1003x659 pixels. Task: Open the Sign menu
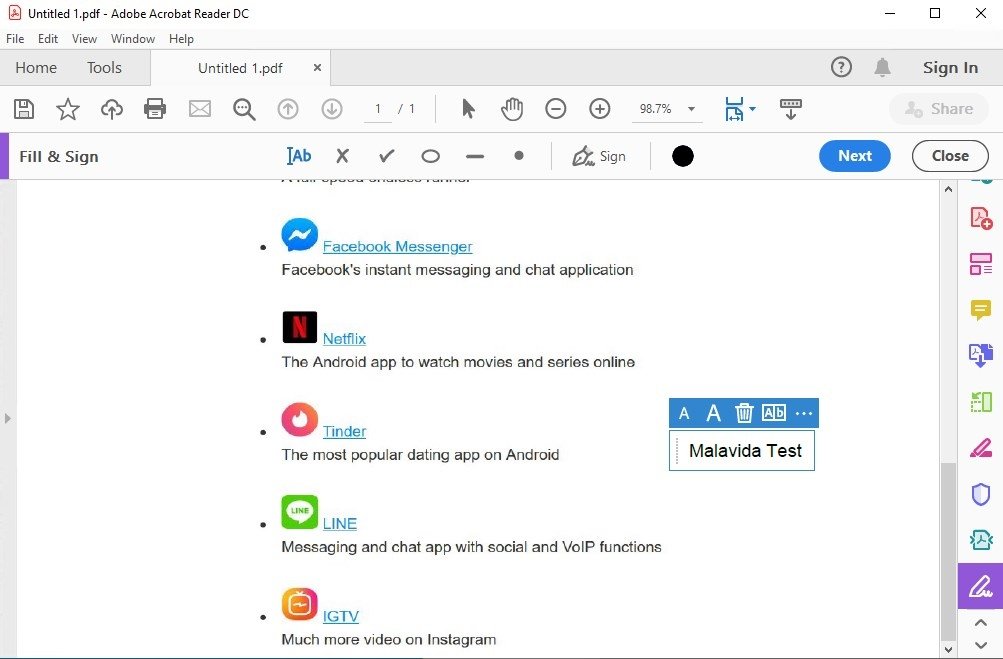[x=599, y=156]
